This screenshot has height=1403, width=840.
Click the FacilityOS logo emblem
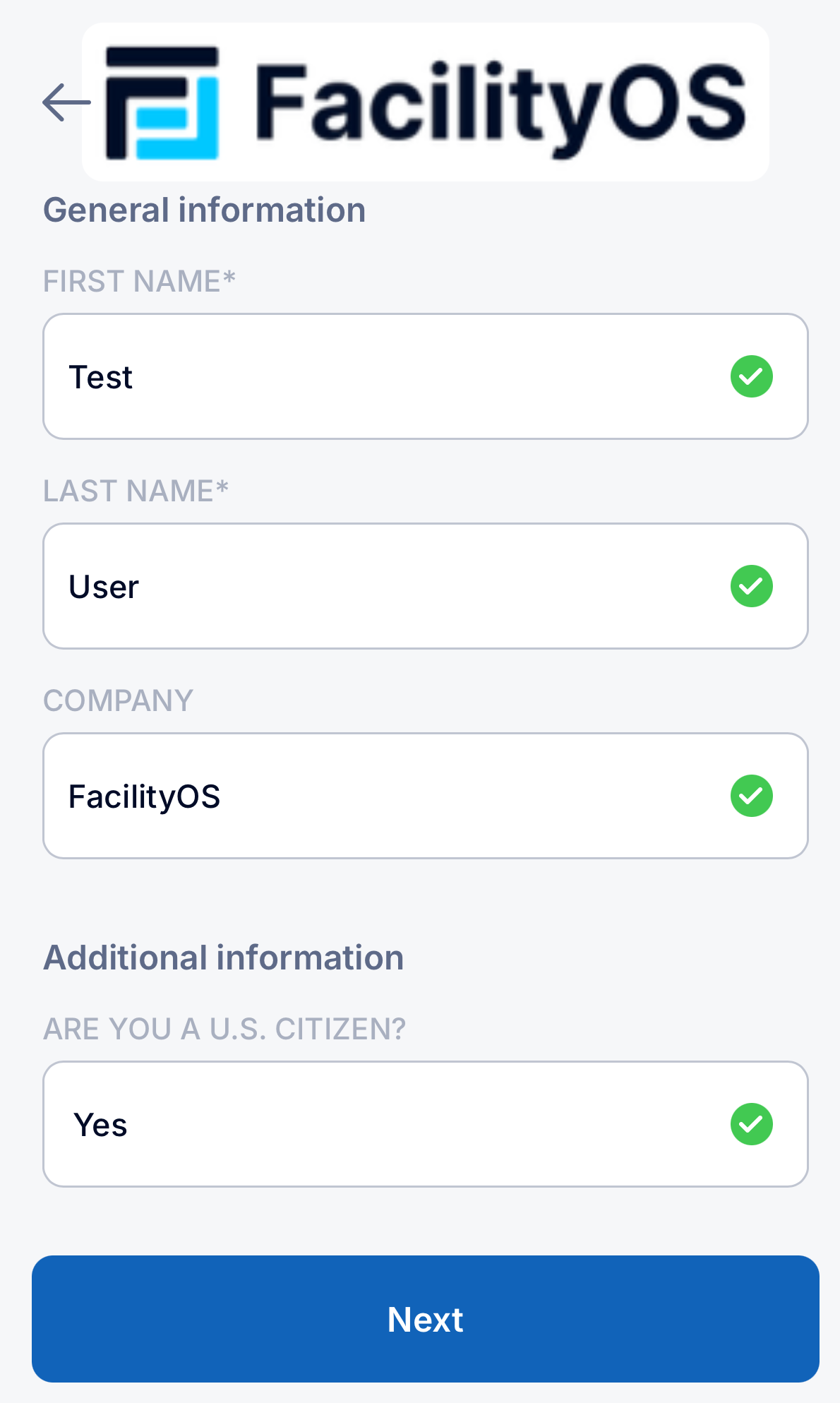(162, 103)
